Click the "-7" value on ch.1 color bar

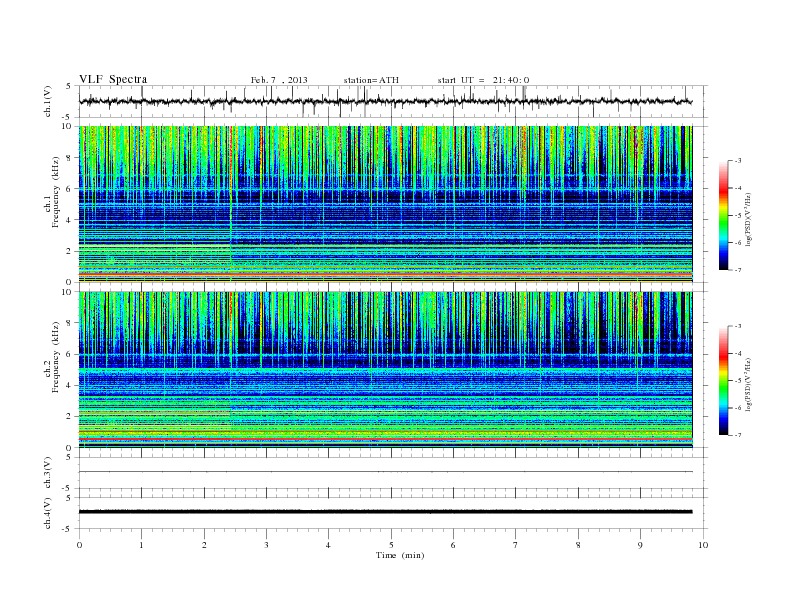(x=738, y=270)
